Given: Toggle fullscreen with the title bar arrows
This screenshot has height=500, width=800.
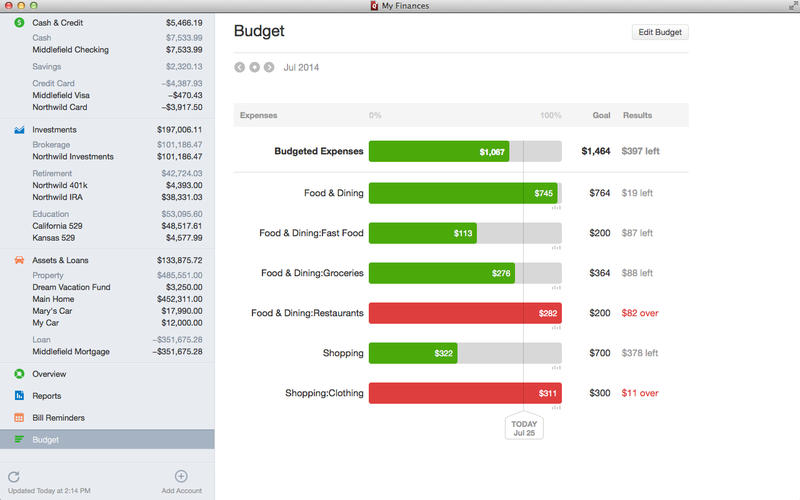Looking at the screenshot, I should 793,6.
